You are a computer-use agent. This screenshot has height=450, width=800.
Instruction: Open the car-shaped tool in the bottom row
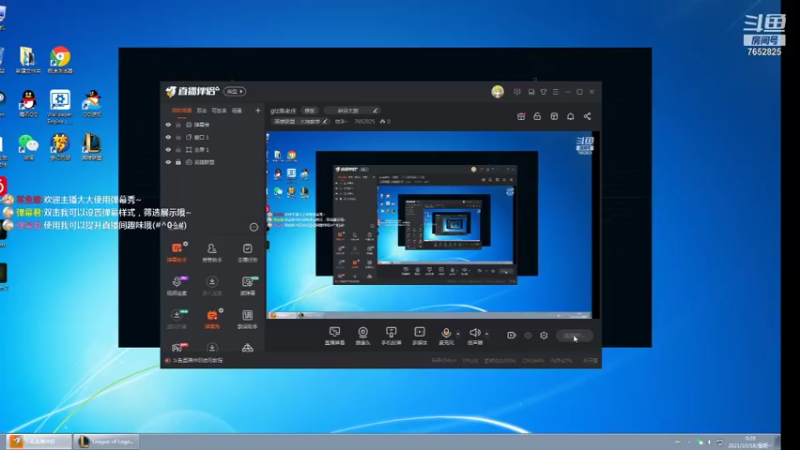tap(247, 348)
